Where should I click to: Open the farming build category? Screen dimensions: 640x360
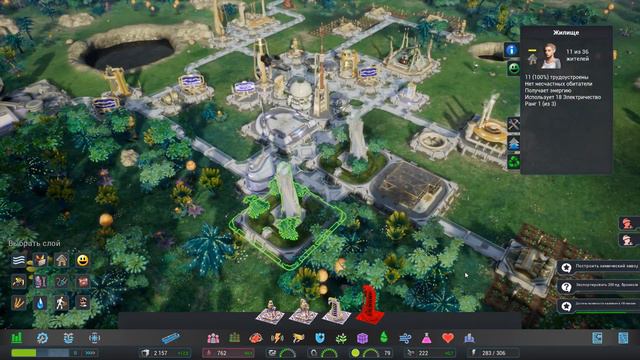(234, 338)
